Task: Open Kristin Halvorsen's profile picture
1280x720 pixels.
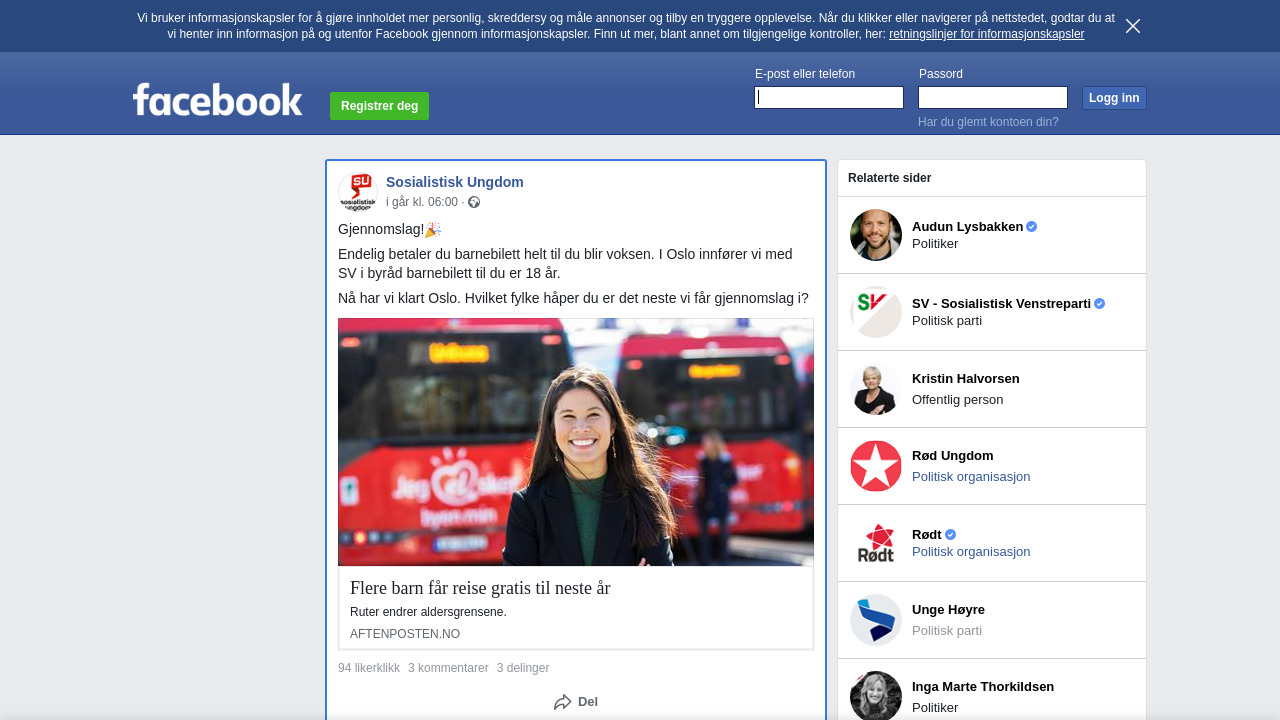Action: click(x=876, y=389)
